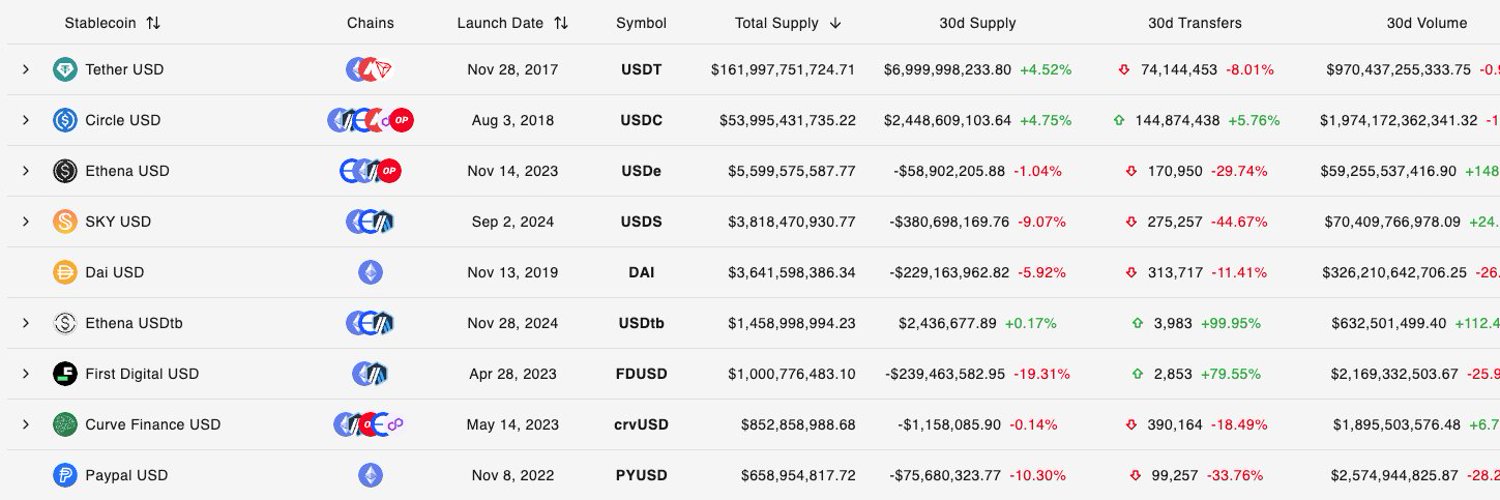Image resolution: width=1500 pixels, height=500 pixels.
Task: Click the Circle USD coin icon
Action: point(65,120)
